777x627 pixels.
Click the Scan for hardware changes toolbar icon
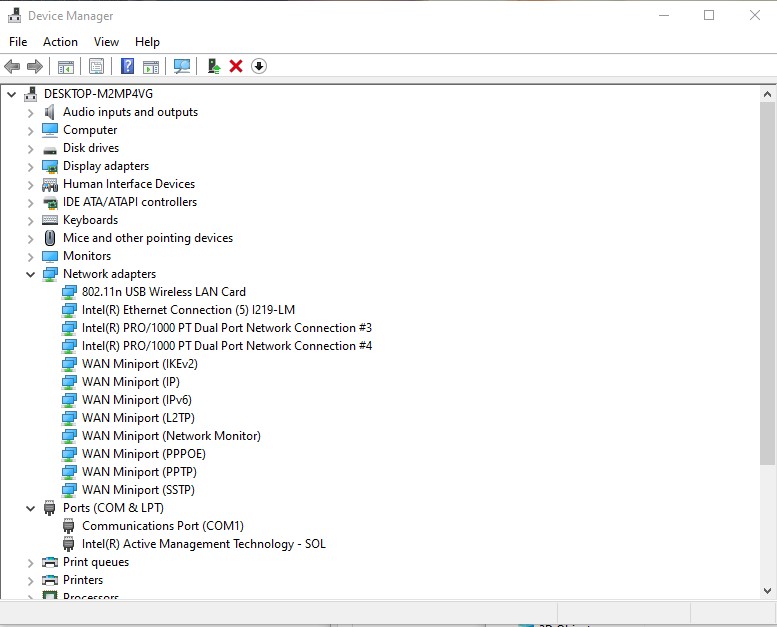point(182,66)
